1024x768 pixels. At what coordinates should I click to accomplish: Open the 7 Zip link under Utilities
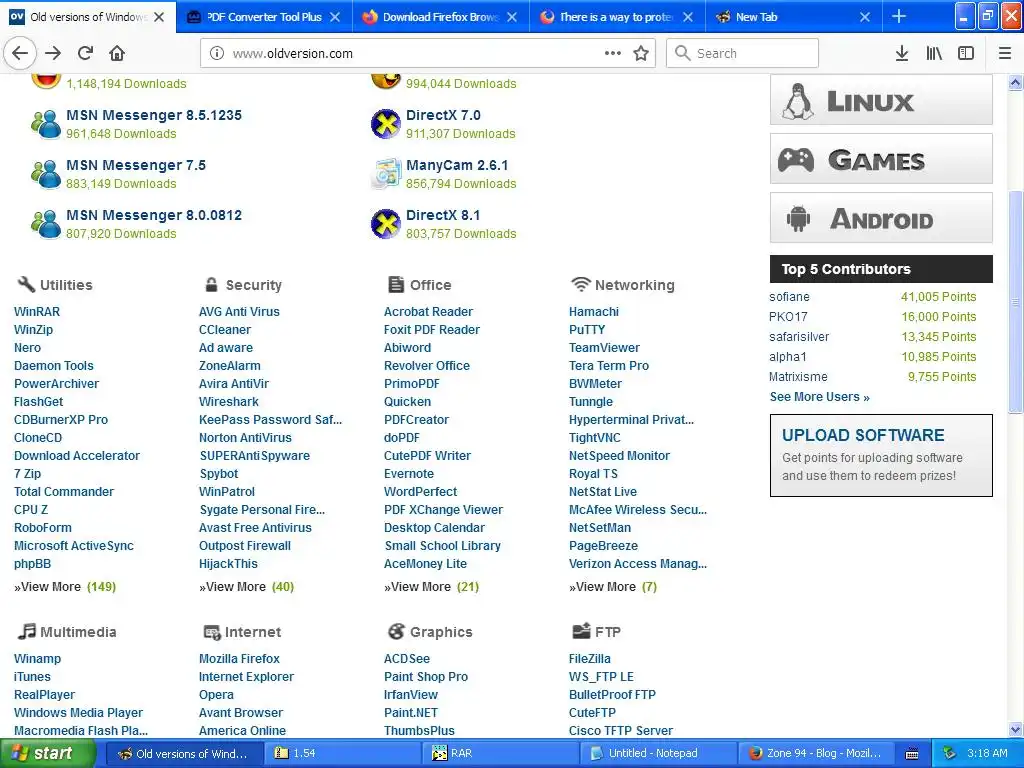[27, 473]
